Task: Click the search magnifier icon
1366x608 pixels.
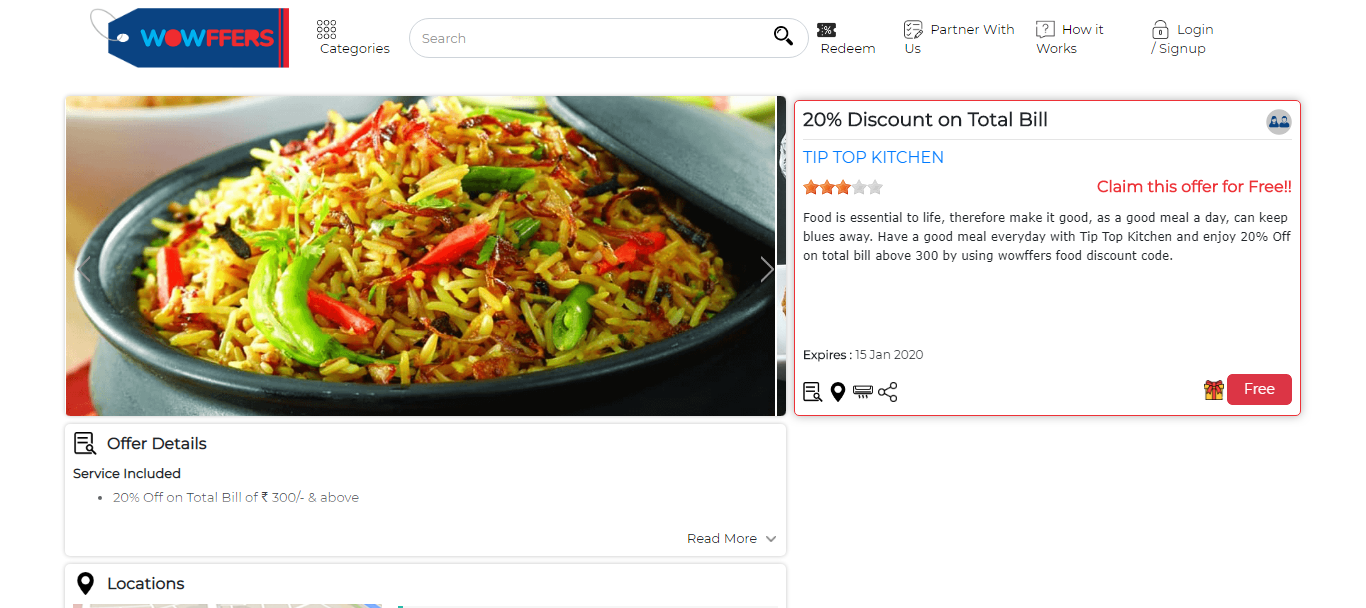Action: tap(783, 37)
